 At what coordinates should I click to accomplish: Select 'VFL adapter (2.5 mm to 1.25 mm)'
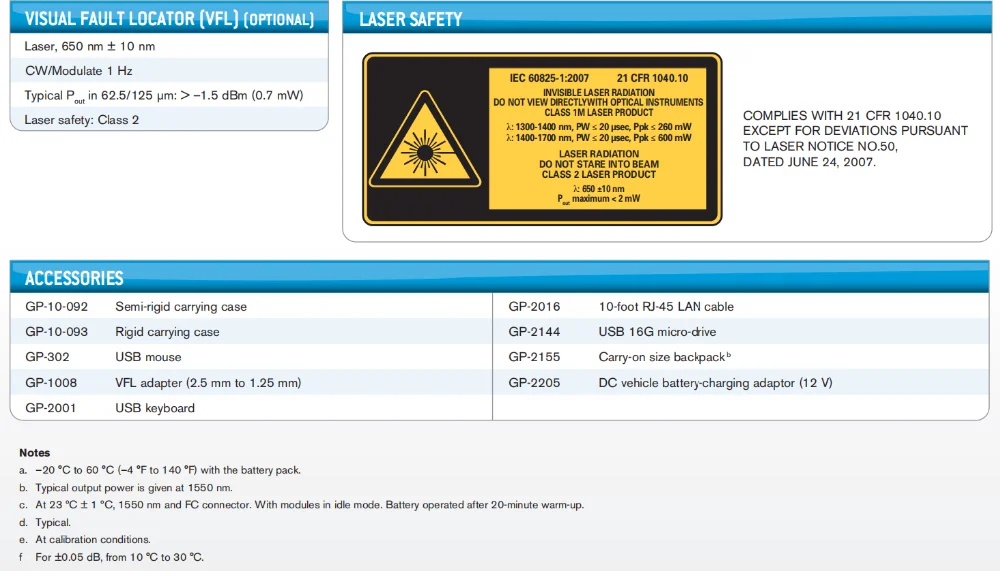click(x=208, y=383)
